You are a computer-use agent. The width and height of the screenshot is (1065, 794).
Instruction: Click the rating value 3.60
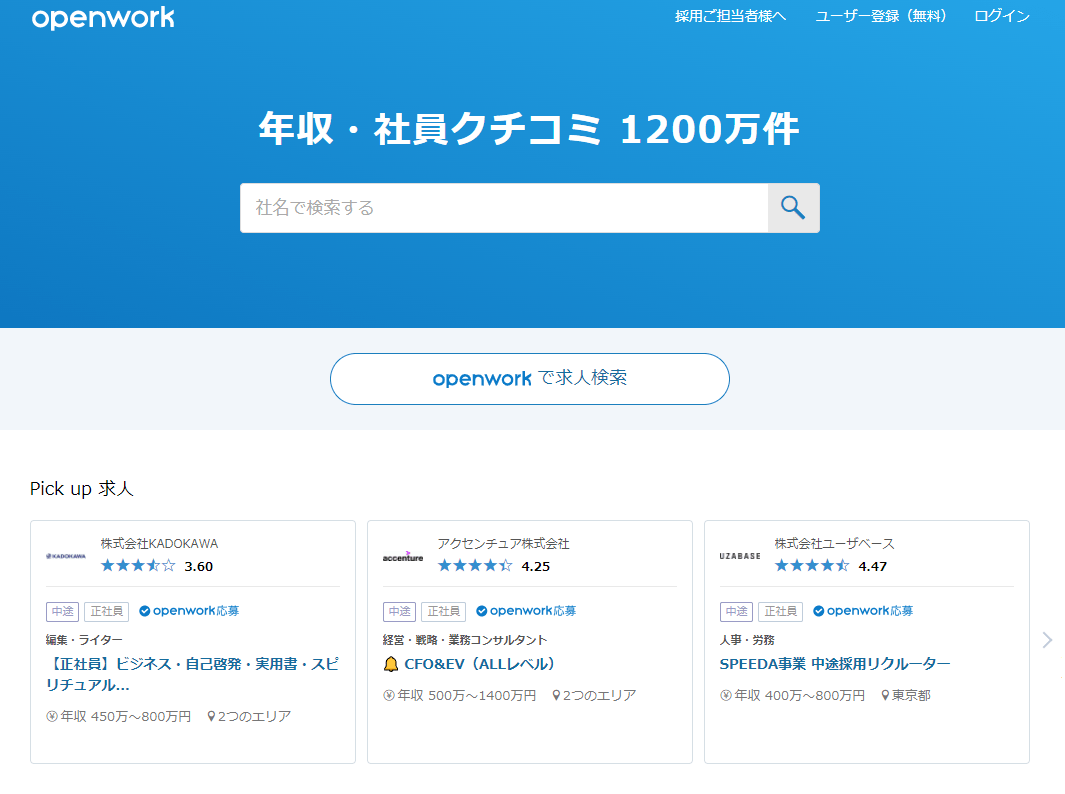pos(199,566)
